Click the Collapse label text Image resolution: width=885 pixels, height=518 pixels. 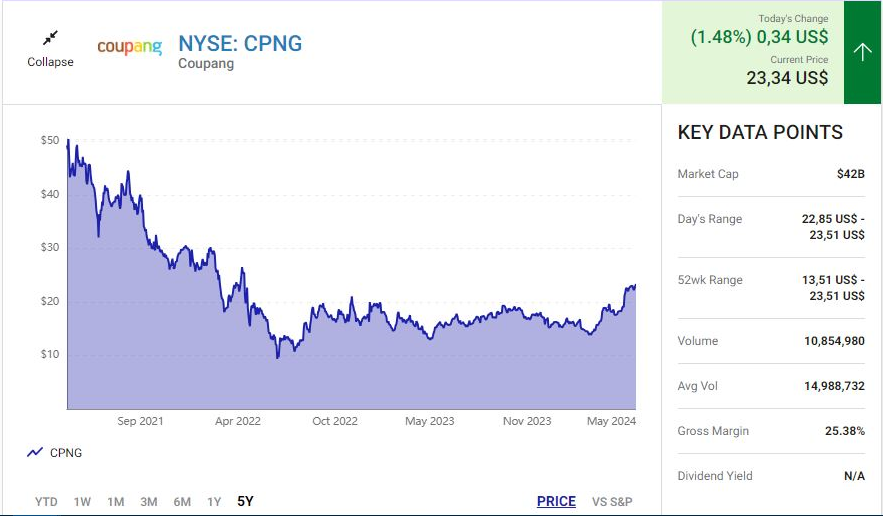click(50, 62)
